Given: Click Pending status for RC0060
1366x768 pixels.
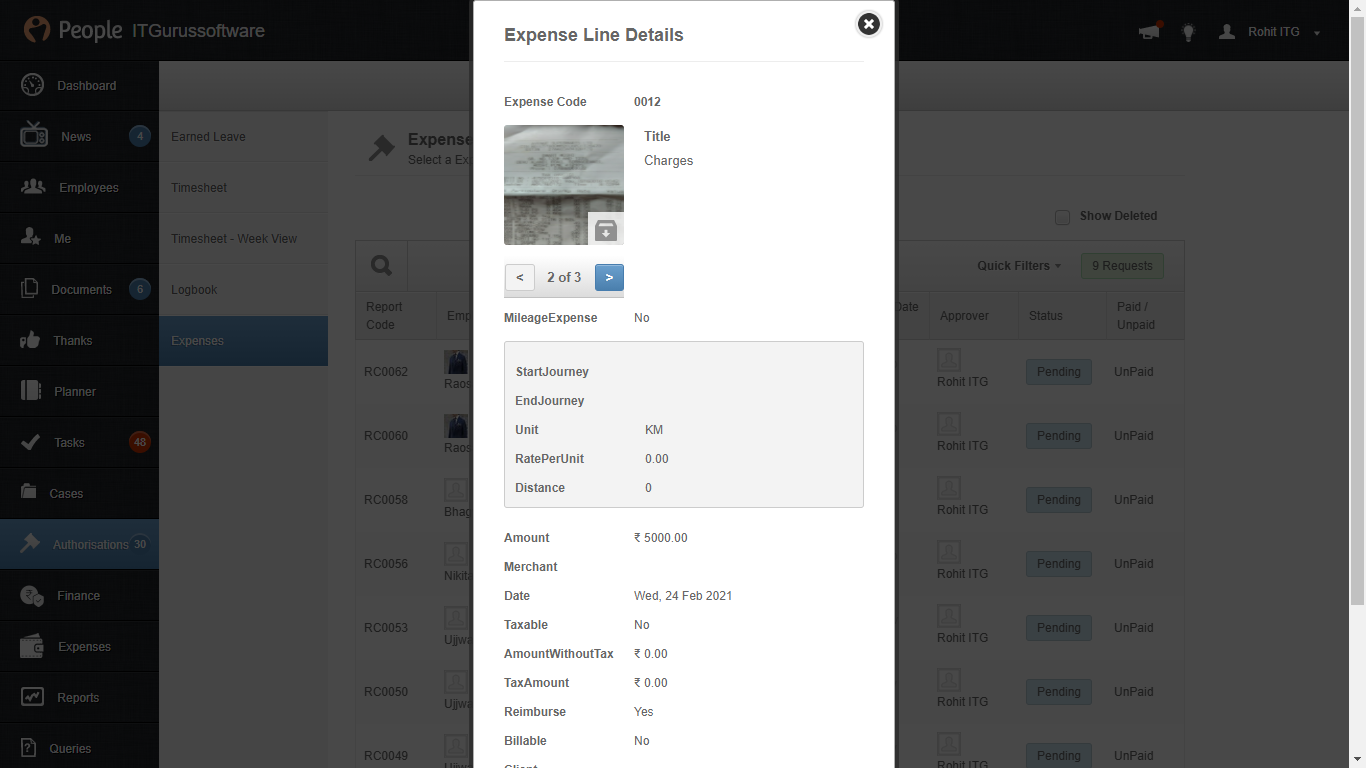Looking at the screenshot, I should coord(1058,436).
